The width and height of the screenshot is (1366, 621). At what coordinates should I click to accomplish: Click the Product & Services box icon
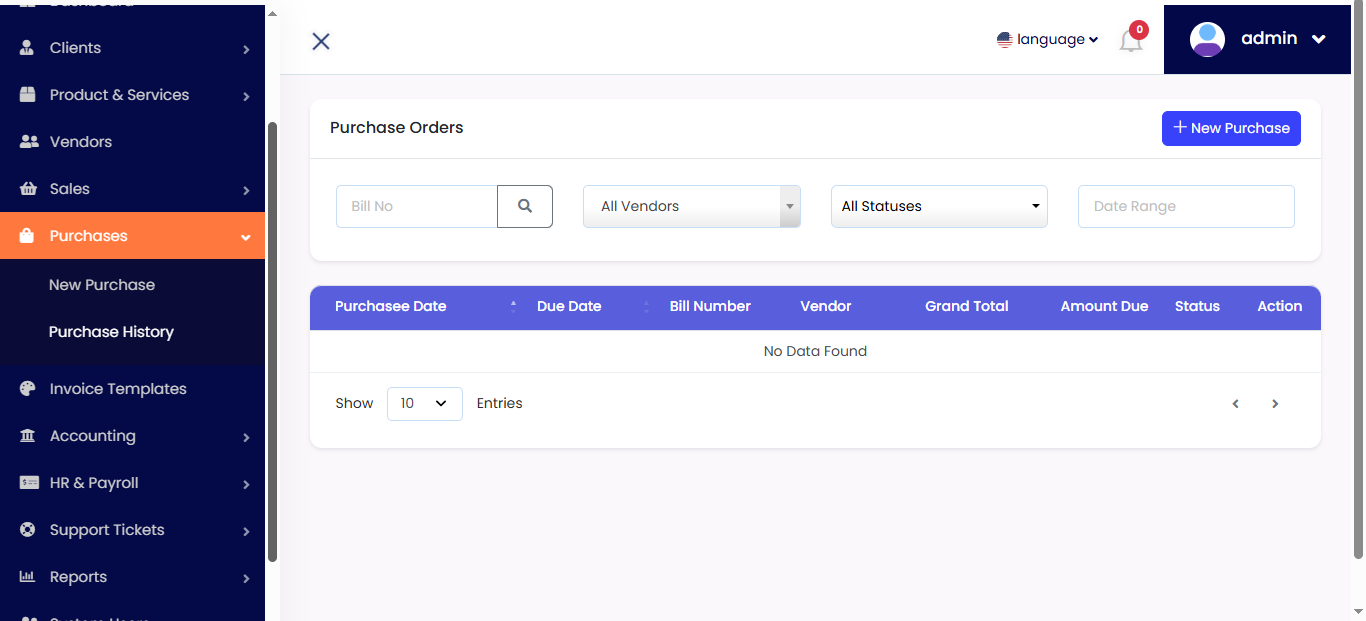tap(28, 95)
